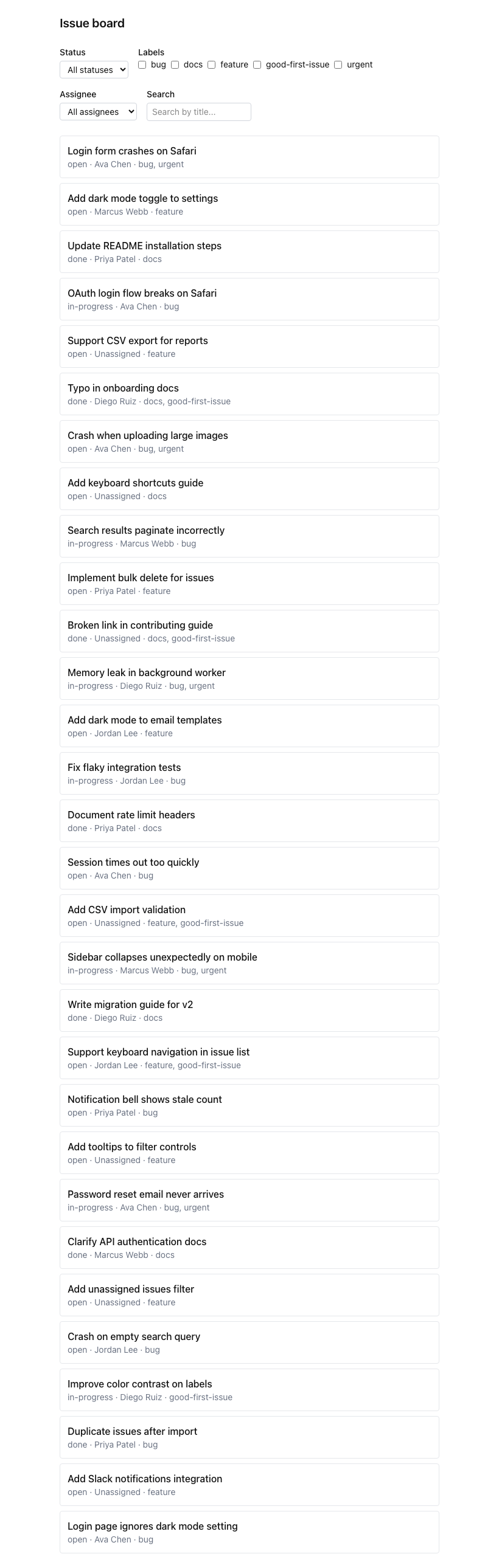Select the urgent label checkbox
Screen dimensions: 499x1568
click(x=338, y=65)
